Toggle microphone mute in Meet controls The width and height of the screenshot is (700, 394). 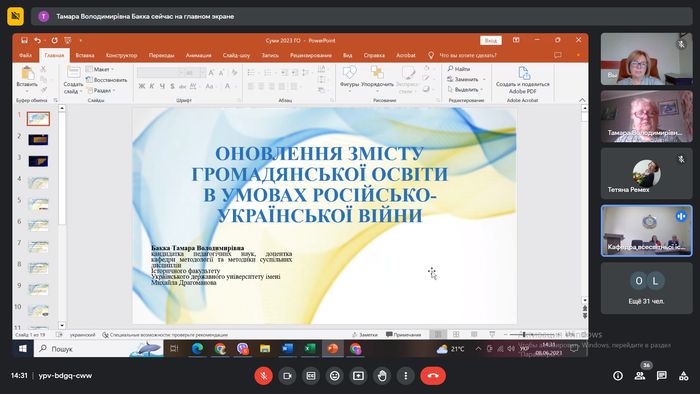point(263,376)
